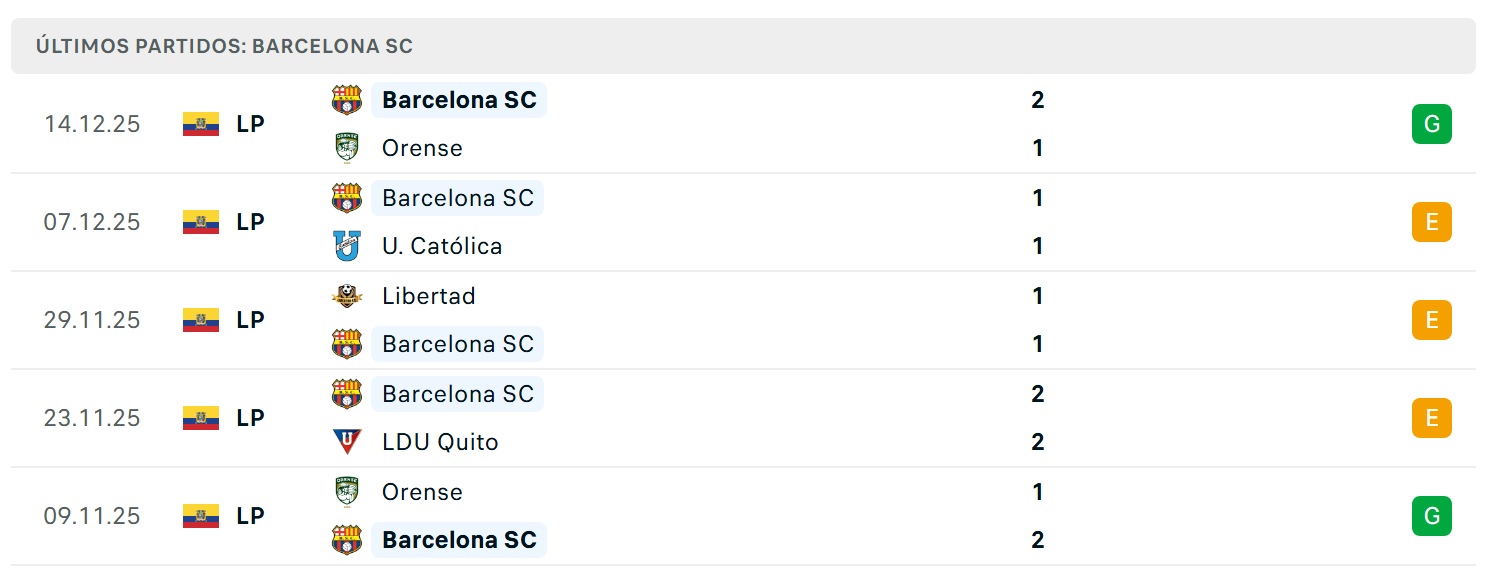Click green G badge for 14.12.25 match
Viewport: 1497px width, 582px height.
1432,124
